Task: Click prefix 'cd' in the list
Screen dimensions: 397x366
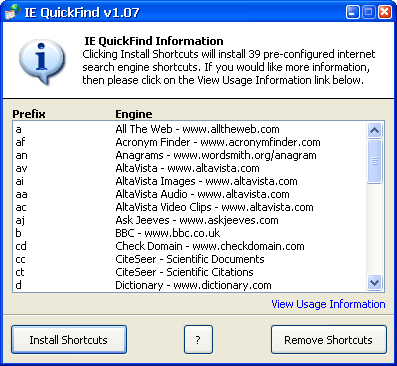Action: click(x=21, y=246)
